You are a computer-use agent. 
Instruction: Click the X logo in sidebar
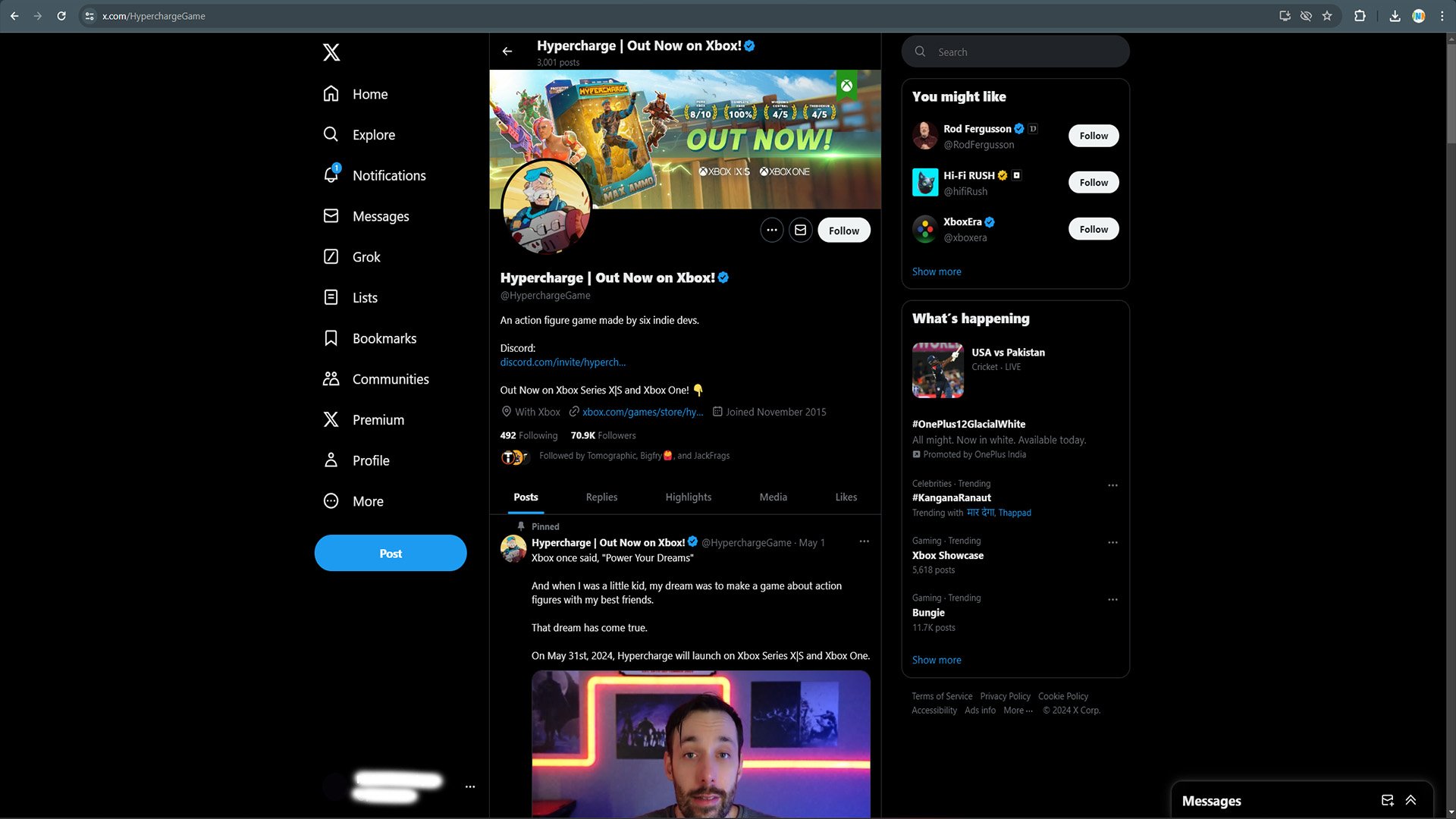point(331,52)
